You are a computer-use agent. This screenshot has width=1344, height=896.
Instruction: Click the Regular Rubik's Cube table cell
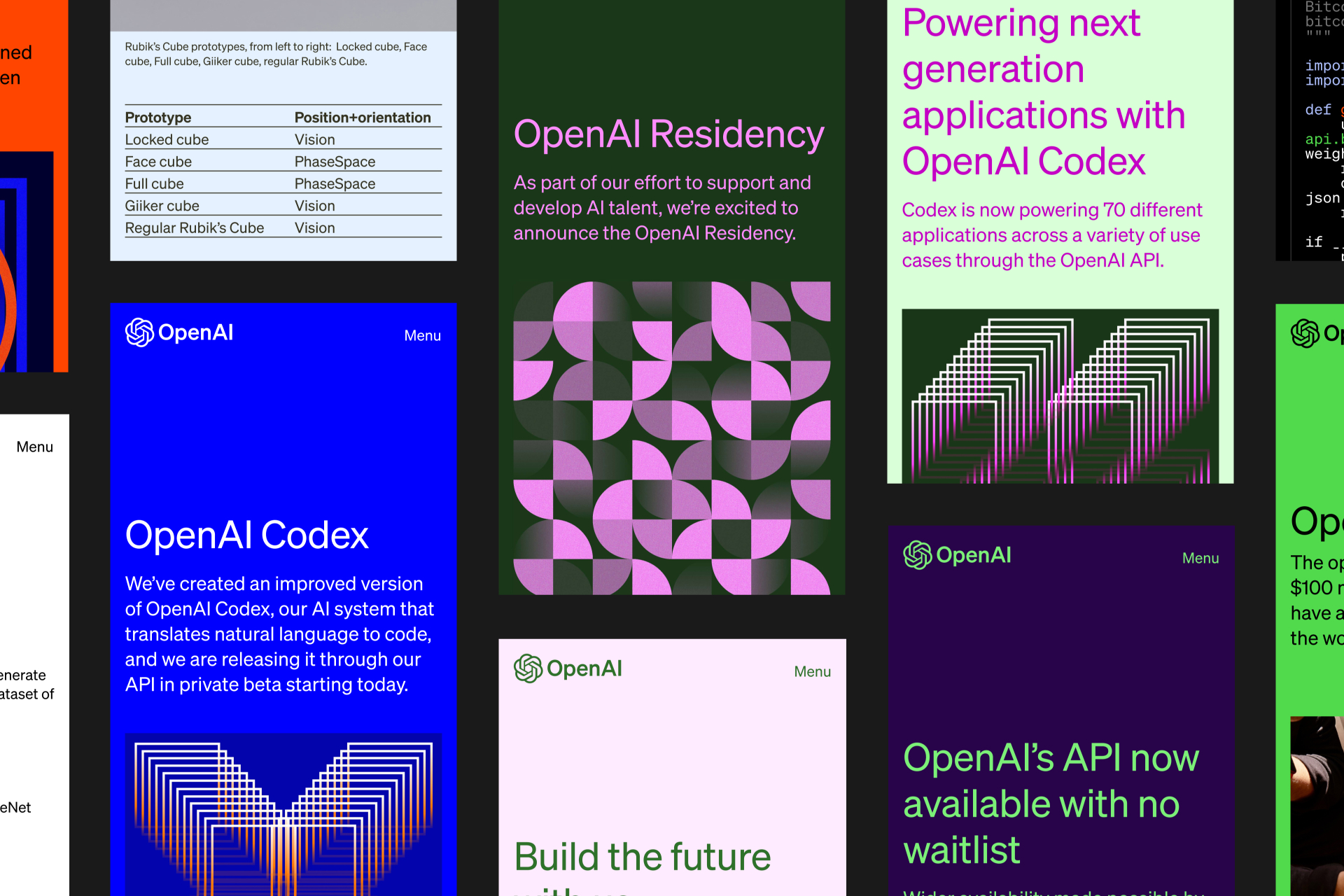pyautogui.click(x=195, y=227)
